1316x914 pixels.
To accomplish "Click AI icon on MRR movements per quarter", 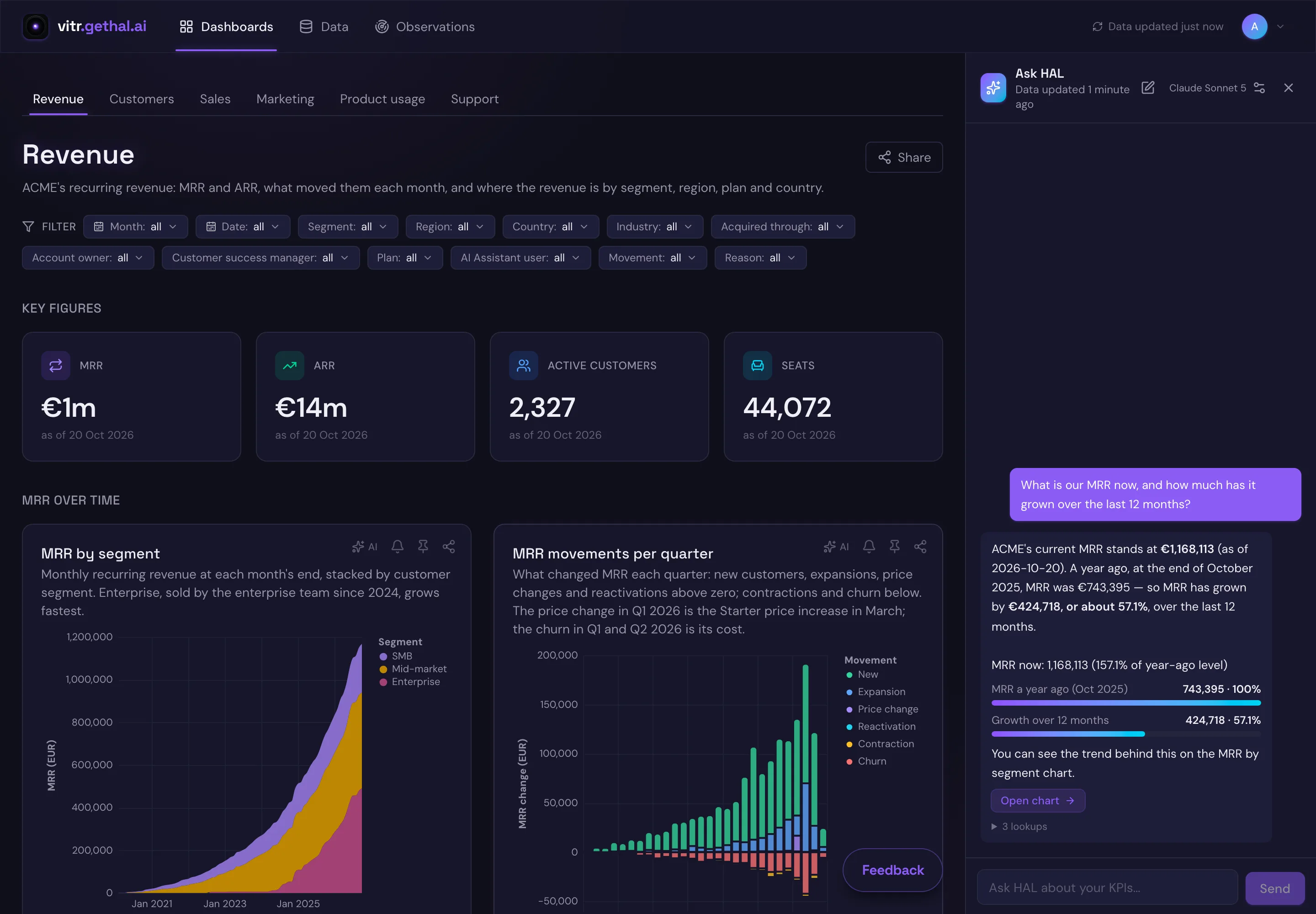I will click(836, 546).
